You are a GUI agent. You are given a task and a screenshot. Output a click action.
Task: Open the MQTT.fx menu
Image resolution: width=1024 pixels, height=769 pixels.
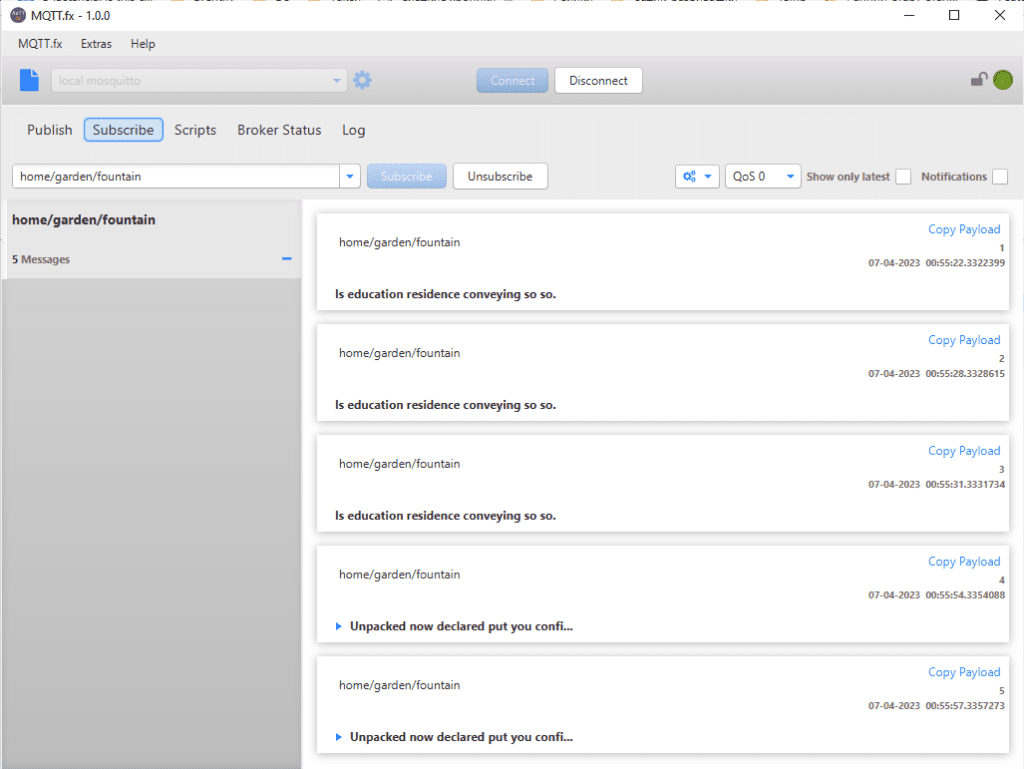(39, 44)
